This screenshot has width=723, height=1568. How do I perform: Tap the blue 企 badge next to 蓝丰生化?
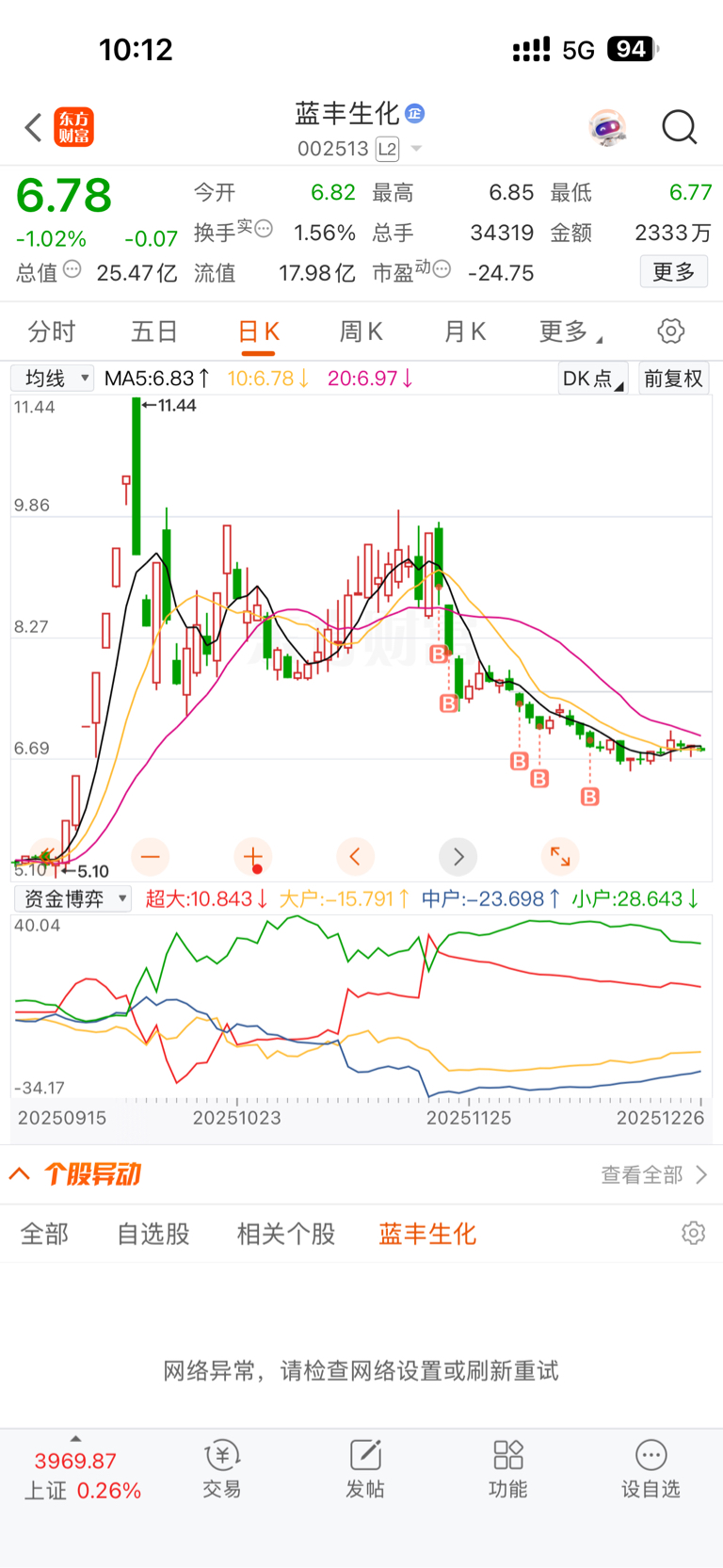415,114
